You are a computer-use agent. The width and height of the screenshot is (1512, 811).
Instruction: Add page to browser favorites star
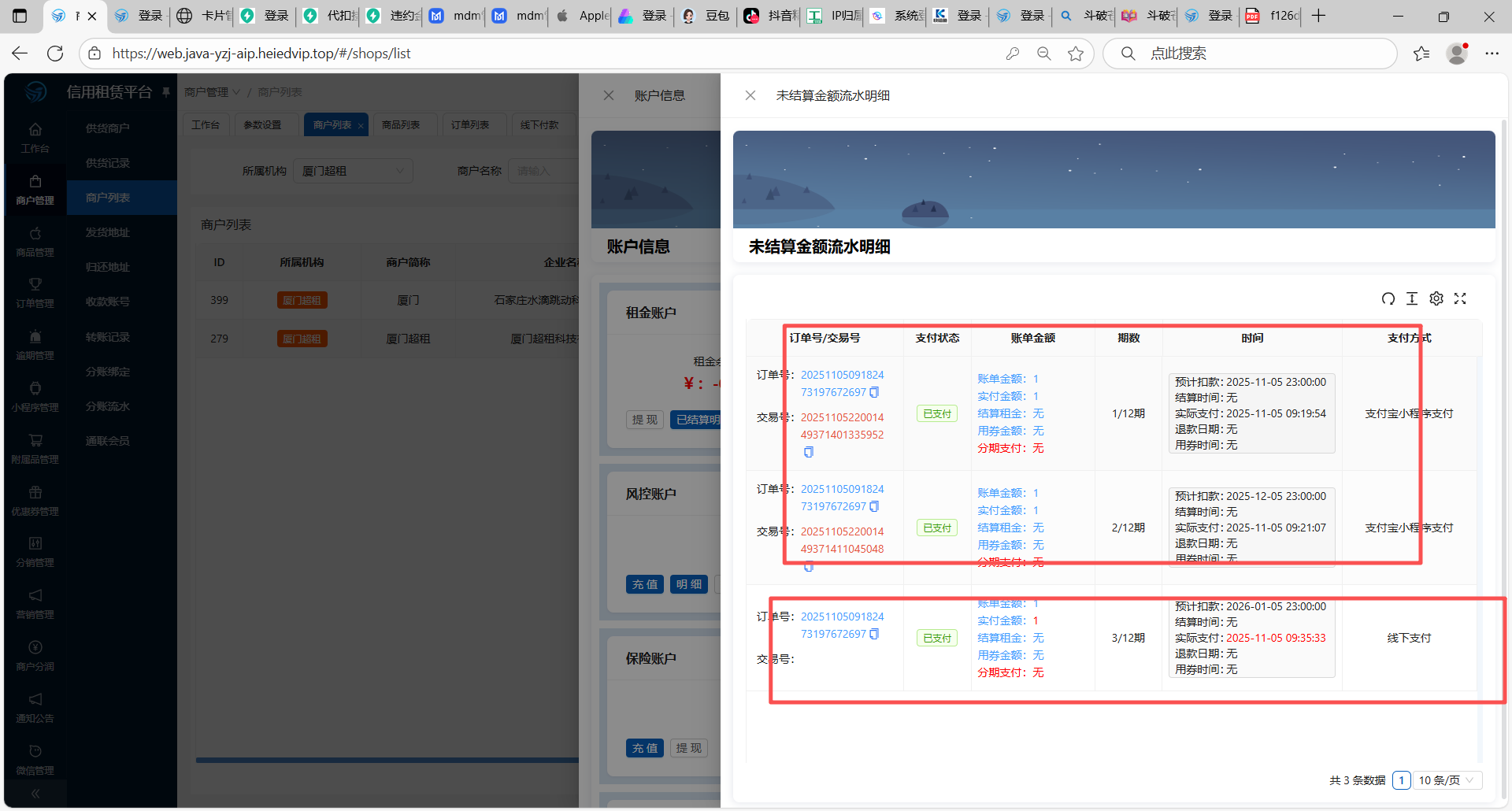coord(1075,54)
